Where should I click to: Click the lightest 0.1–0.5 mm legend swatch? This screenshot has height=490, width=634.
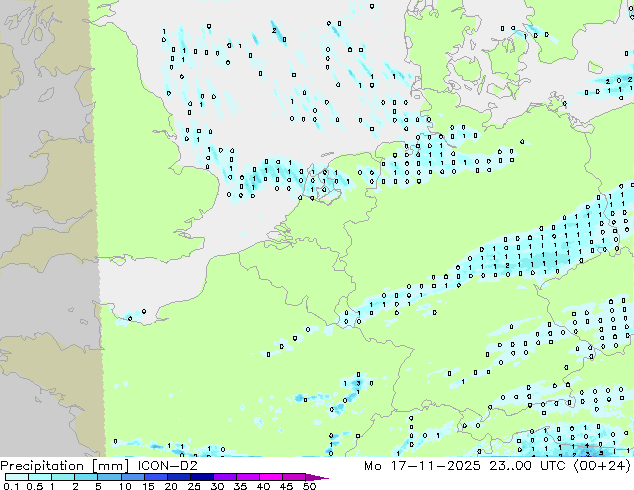(x=17, y=477)
